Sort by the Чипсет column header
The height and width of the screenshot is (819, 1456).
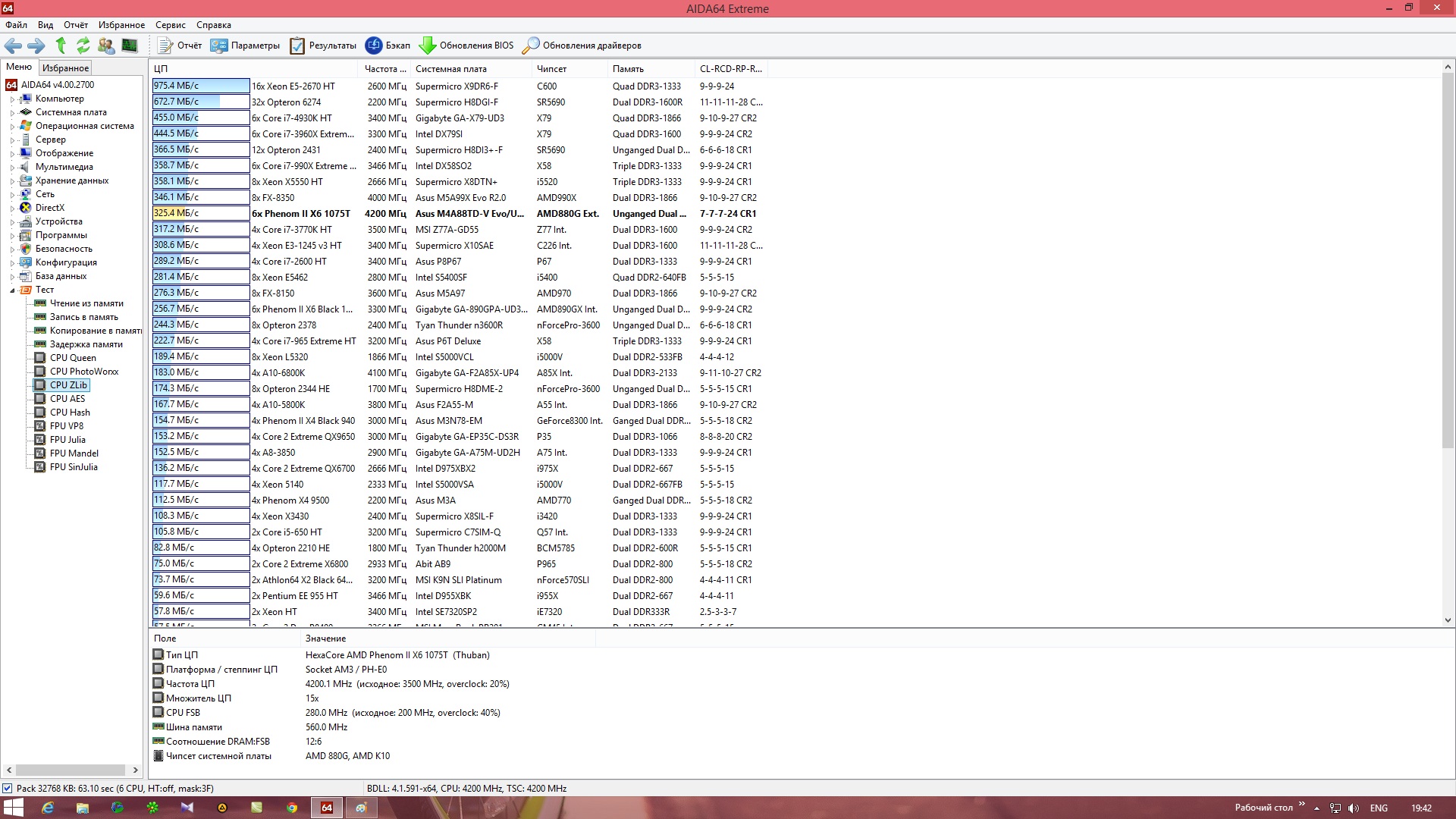coord(551,69)
